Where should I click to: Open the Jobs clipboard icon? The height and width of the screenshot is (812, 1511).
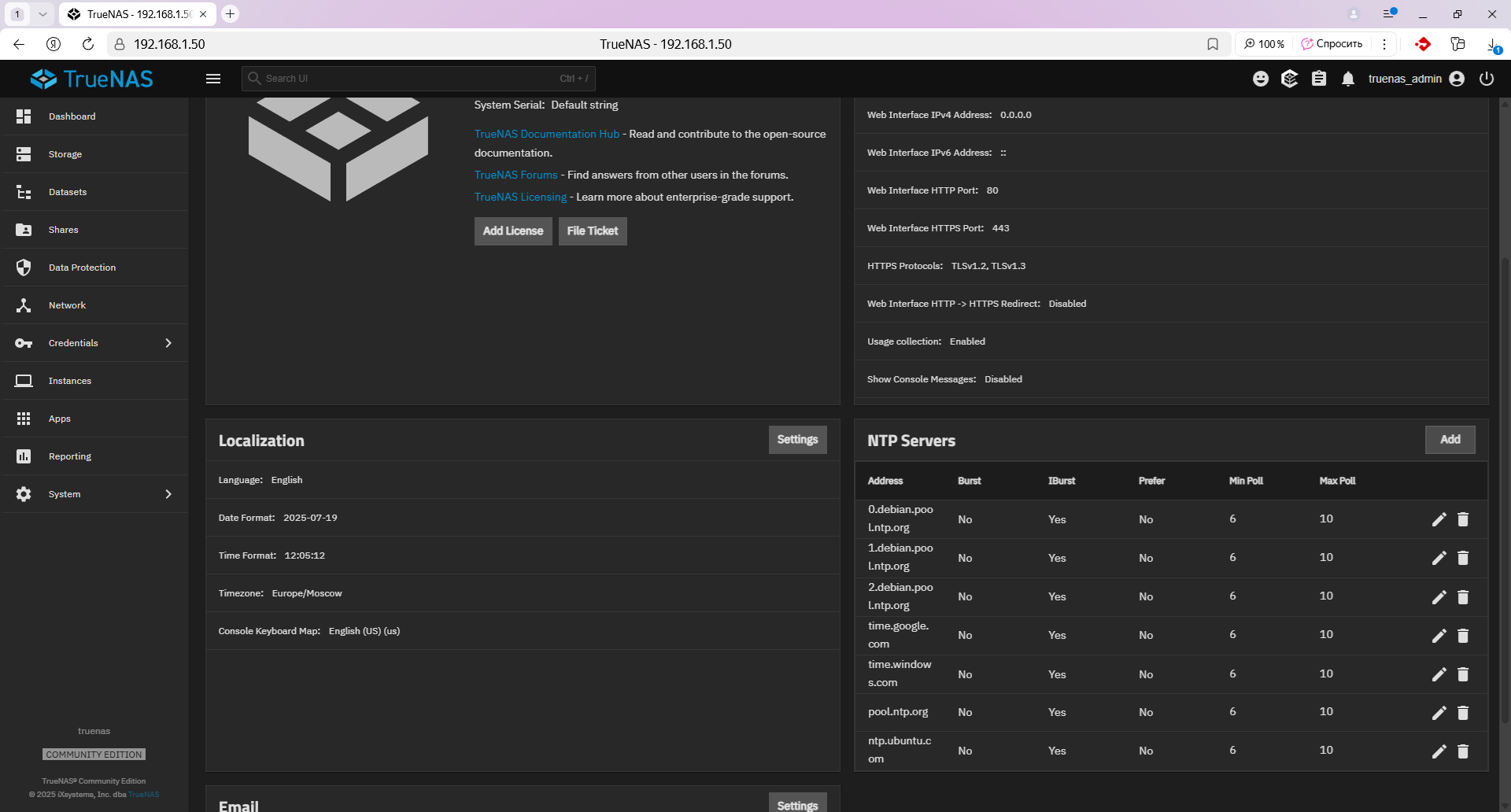click(1319, 79)
